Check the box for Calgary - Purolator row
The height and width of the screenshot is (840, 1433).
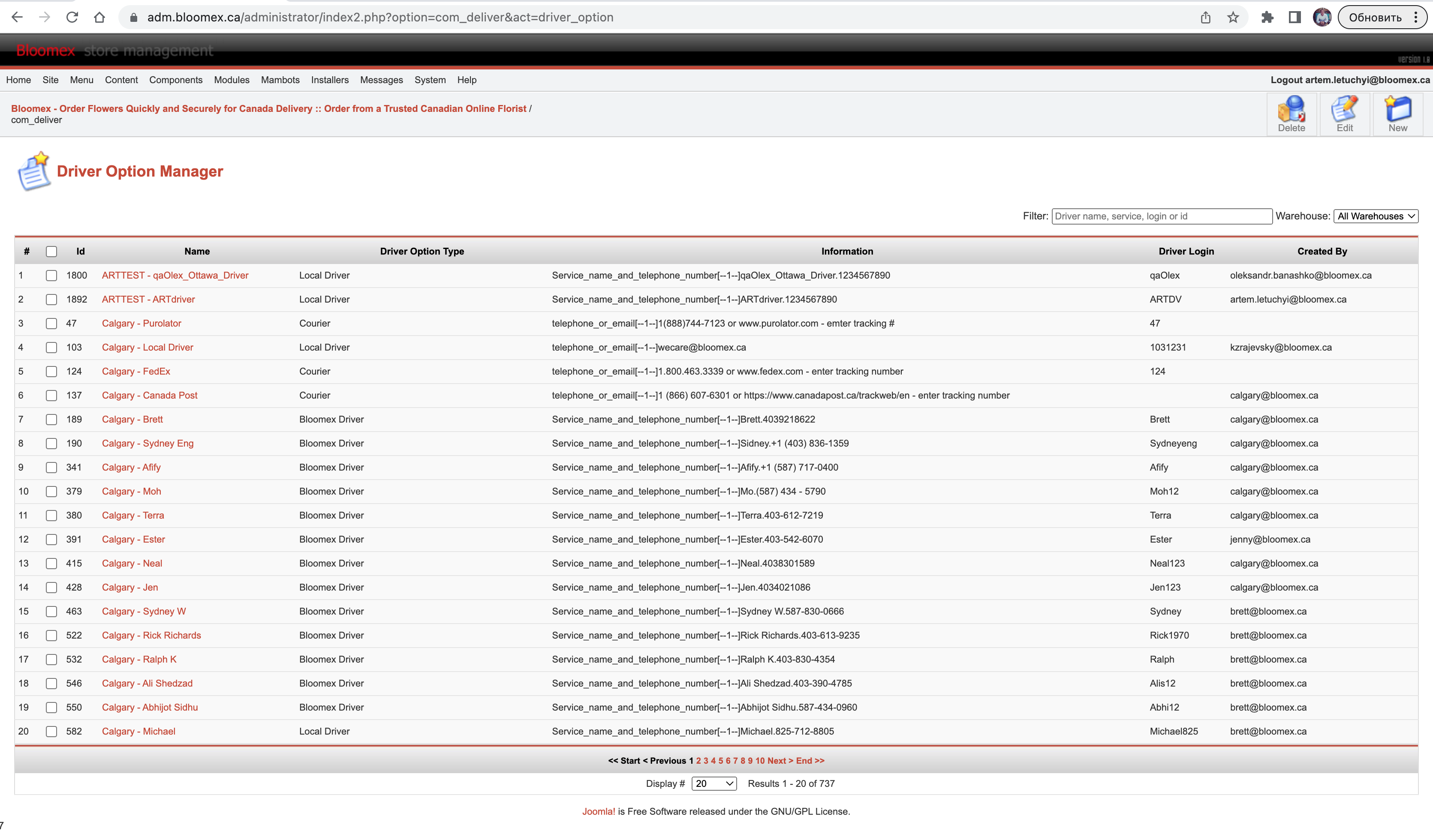tap(52, 324)
